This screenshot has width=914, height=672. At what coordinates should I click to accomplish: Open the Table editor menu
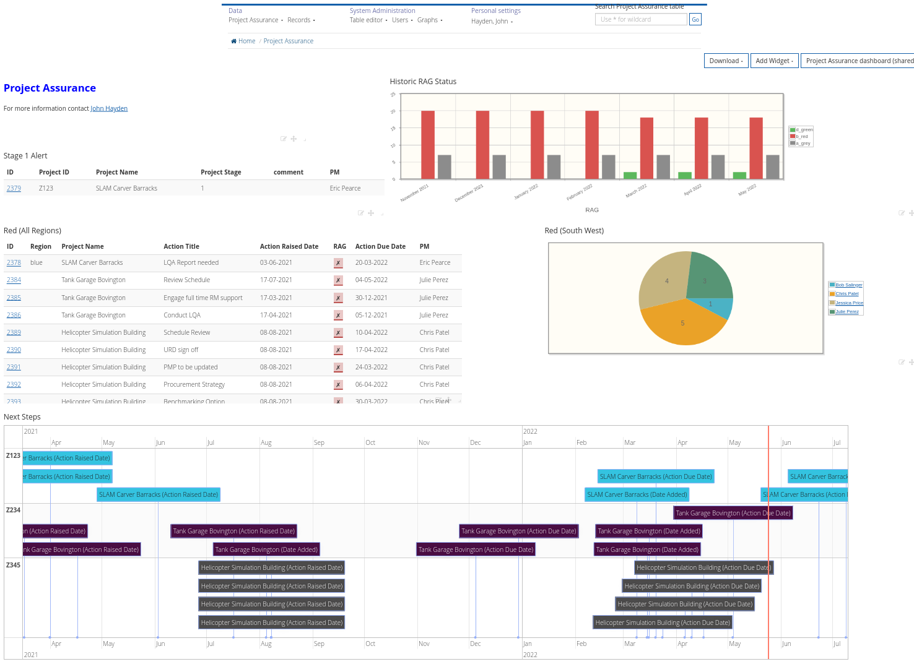click(367, 20)
